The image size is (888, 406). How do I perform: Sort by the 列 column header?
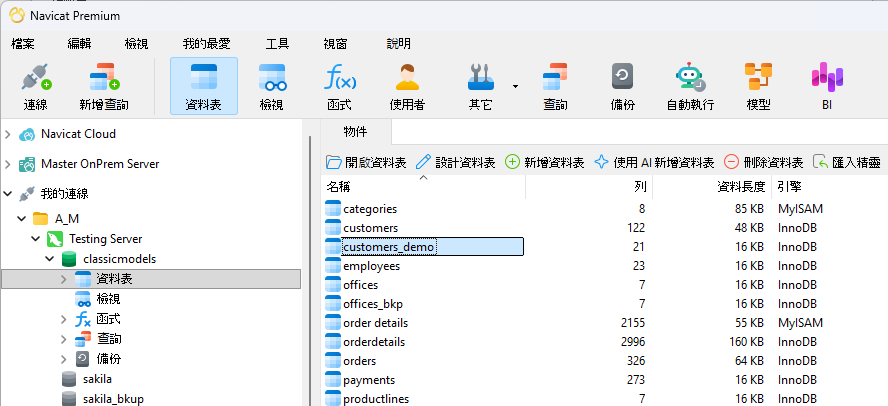(x=589, y=187)
